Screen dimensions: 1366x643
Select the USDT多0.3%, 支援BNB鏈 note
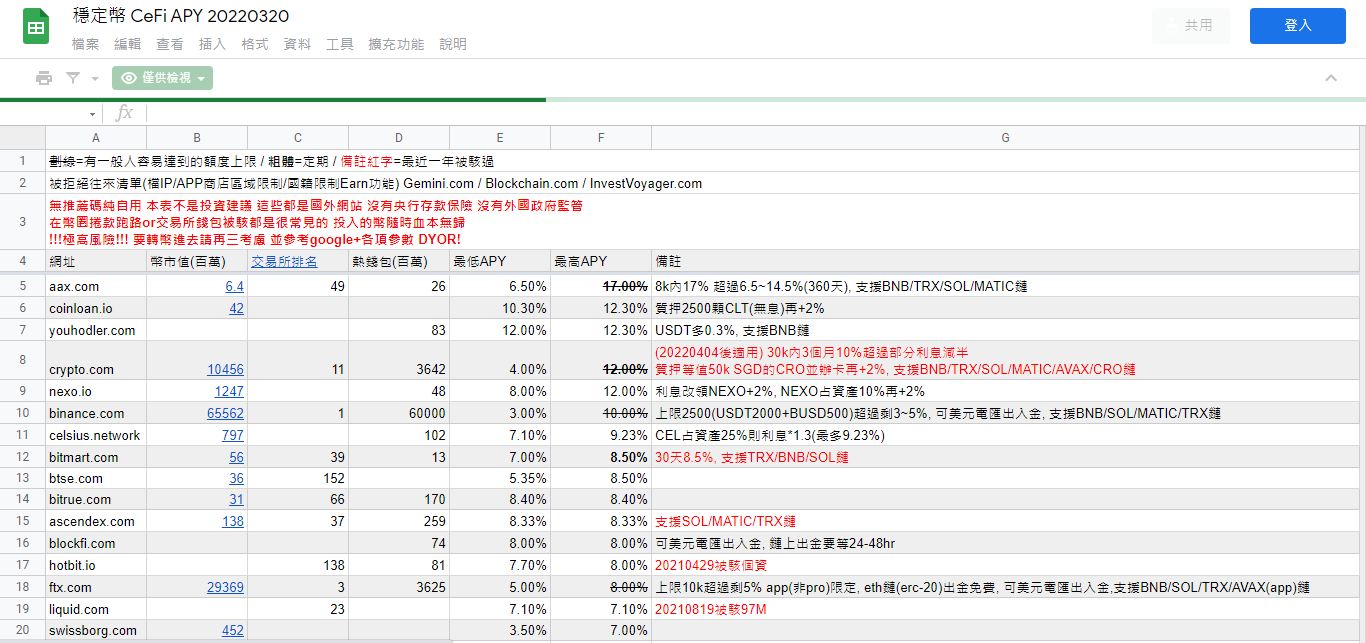(x=1006, y=330)
